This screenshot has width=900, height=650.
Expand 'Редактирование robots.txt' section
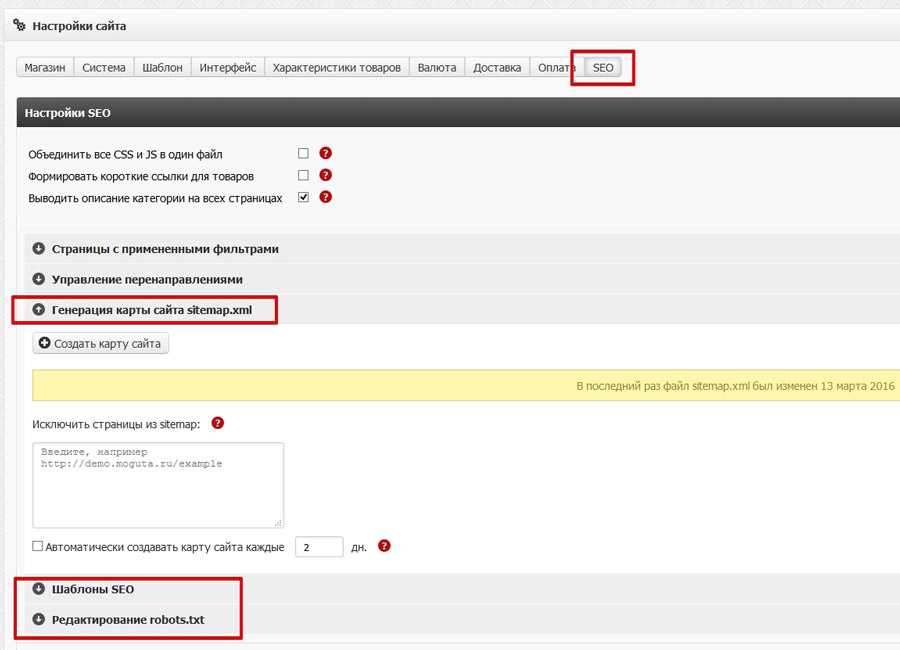pos(127,620)
